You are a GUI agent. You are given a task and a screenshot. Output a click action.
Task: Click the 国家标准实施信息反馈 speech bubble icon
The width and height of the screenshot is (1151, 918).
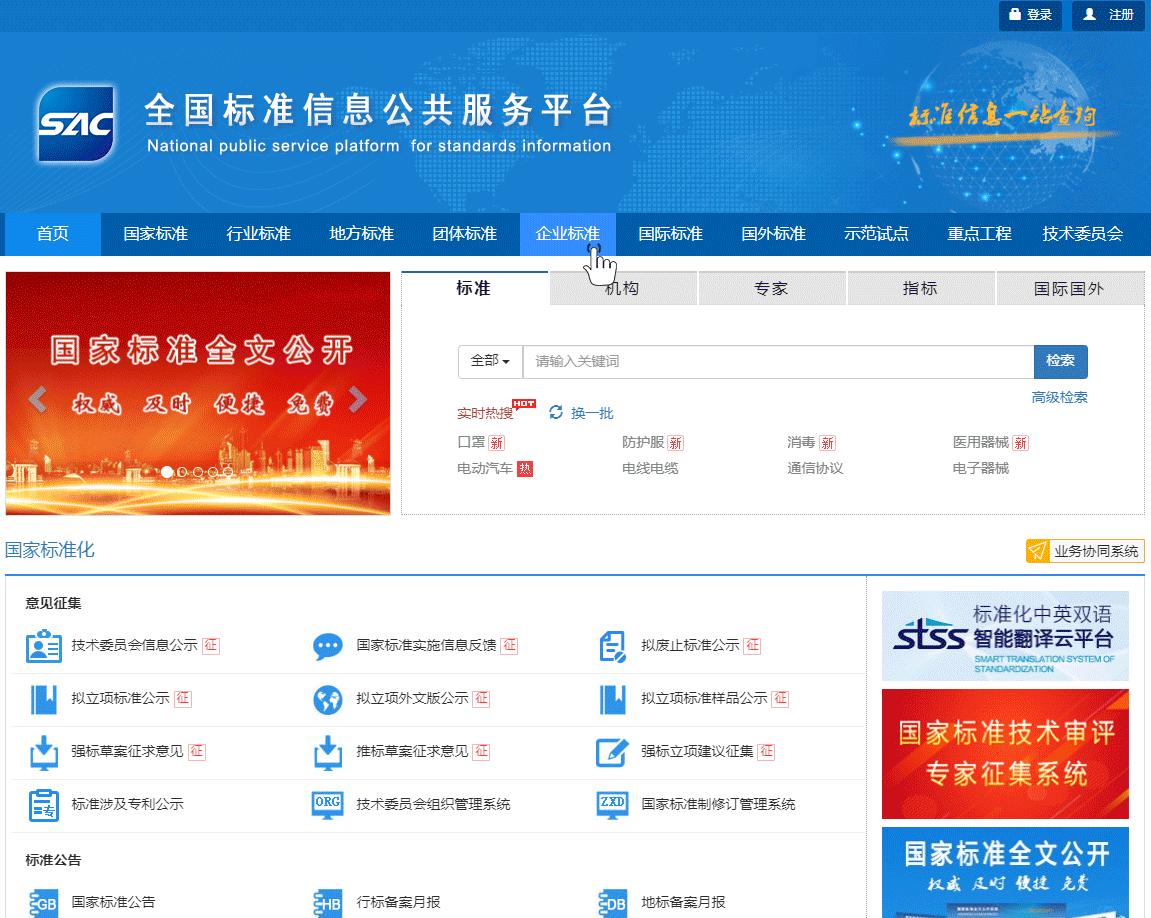coord(326,646)
